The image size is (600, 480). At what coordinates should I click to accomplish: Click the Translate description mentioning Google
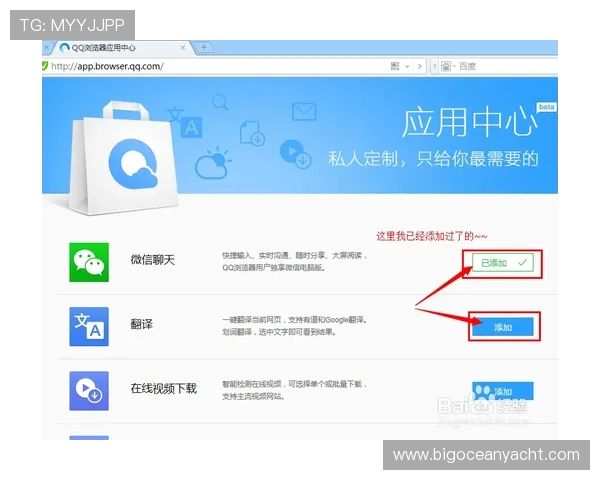pos(295,326)
